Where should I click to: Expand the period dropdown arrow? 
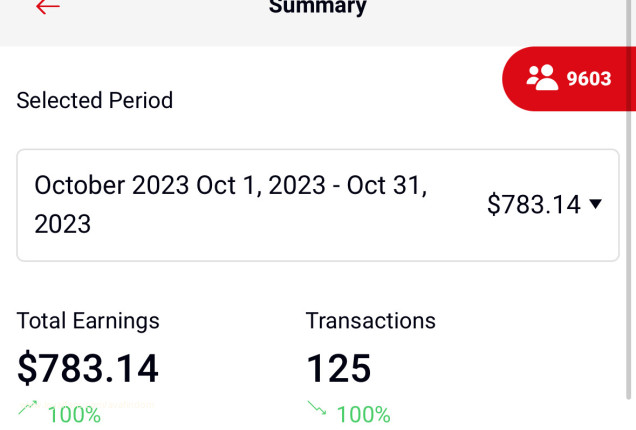pos(596,204)
